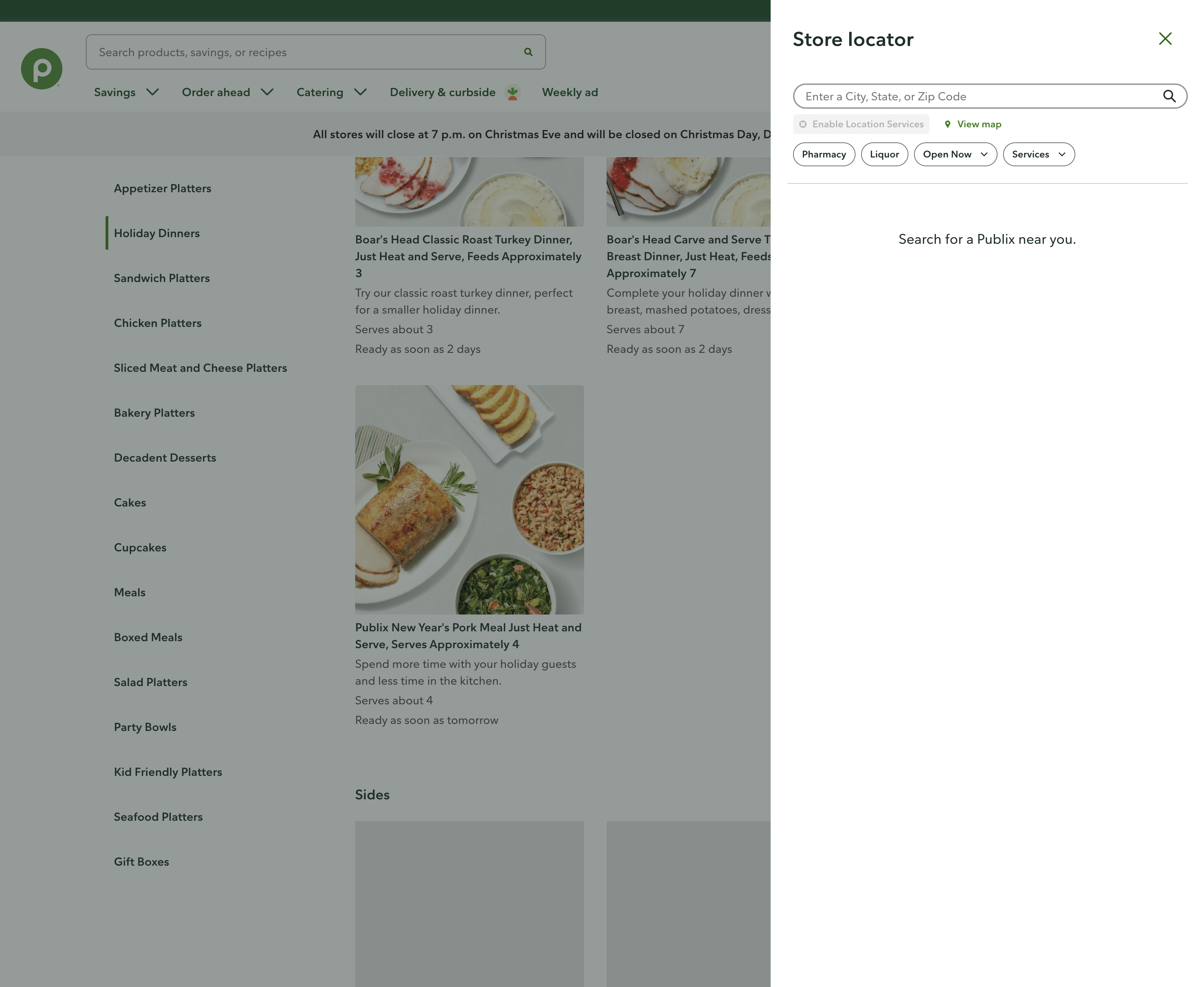Click the disabled icon on Enable Location Services

pos(803,123)
